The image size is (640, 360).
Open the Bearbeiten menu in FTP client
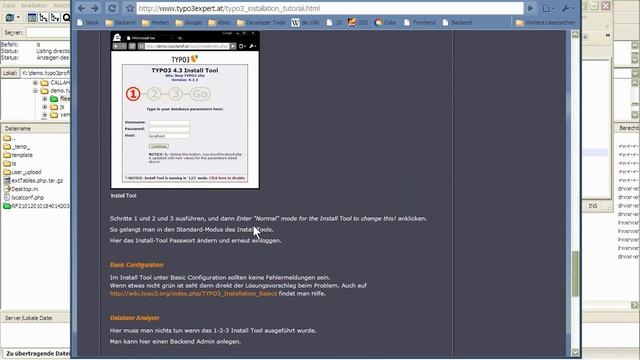34,5
